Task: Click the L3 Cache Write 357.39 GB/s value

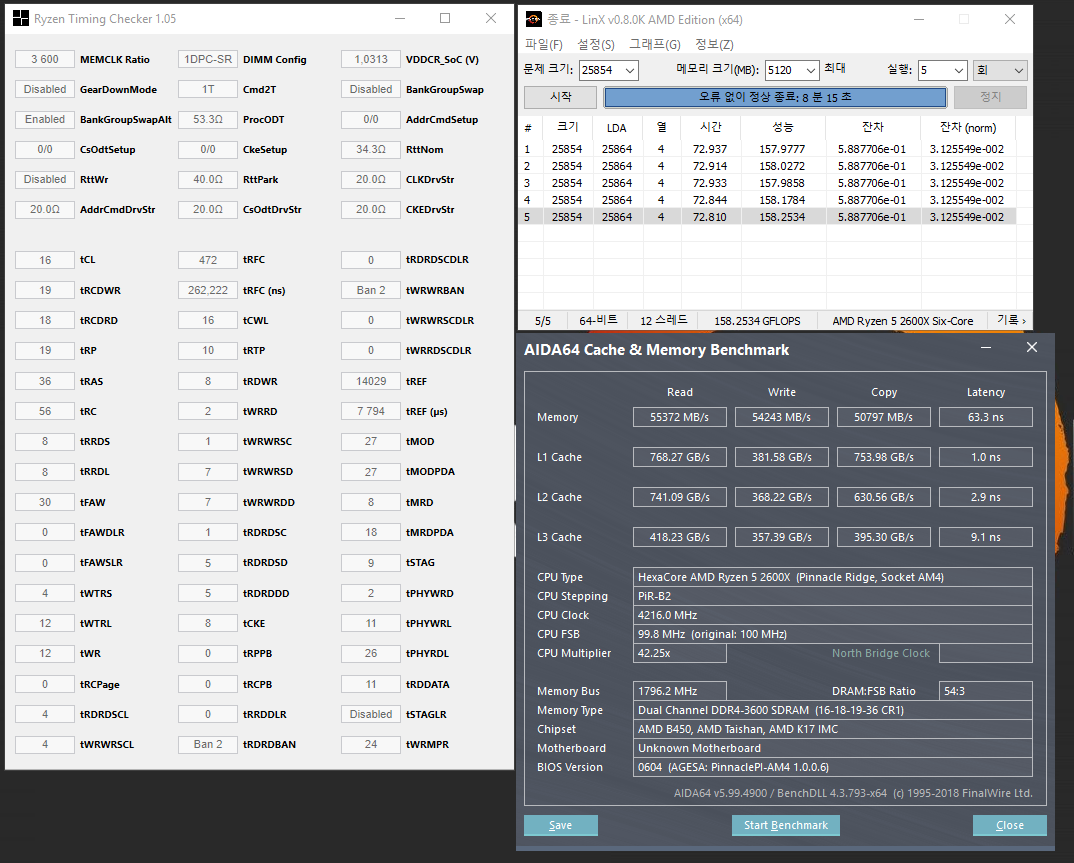Action: [782, 537]
